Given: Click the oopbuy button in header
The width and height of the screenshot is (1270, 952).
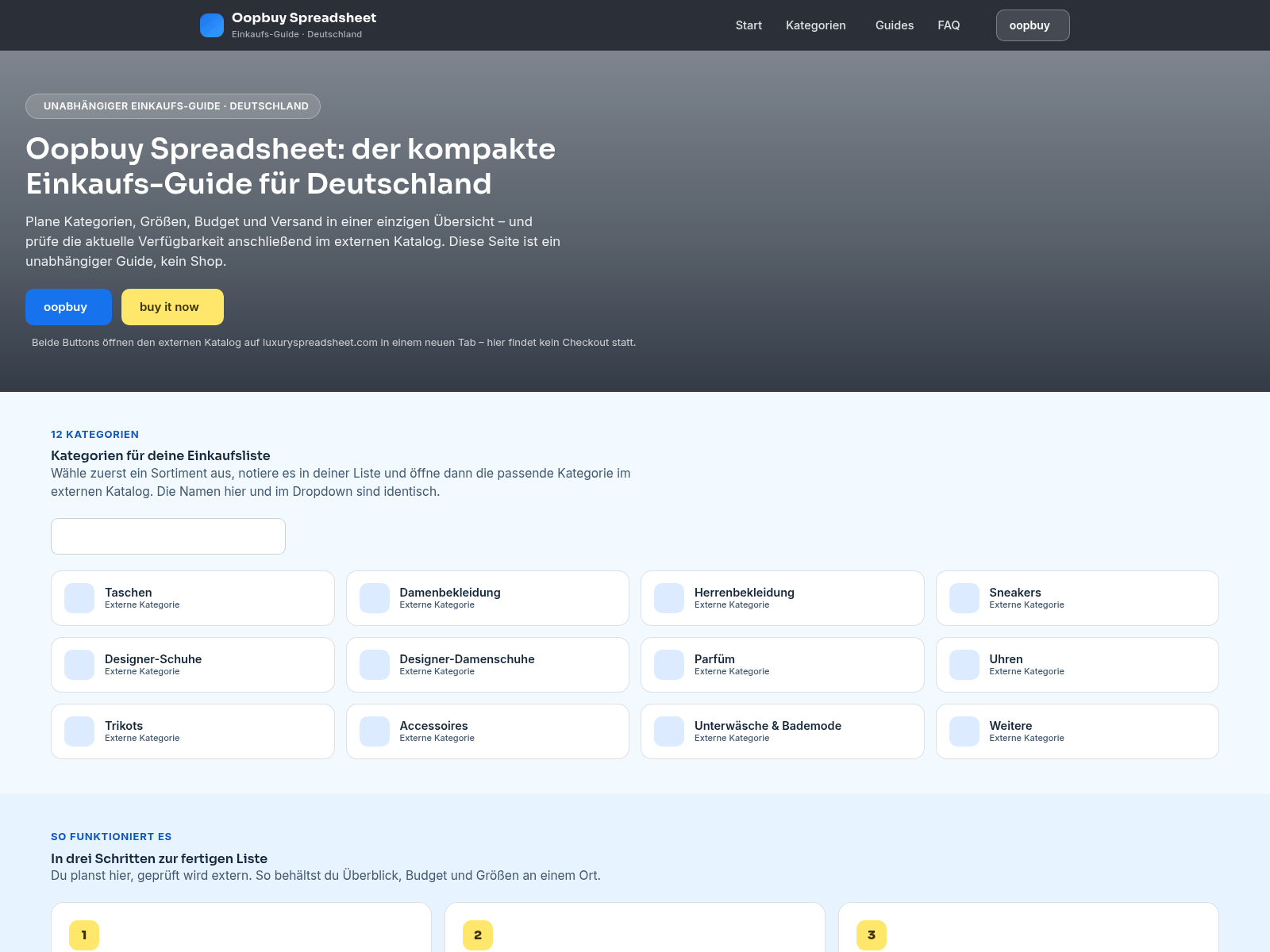Looking at the screenshot, I should (x=1033, y=25).
